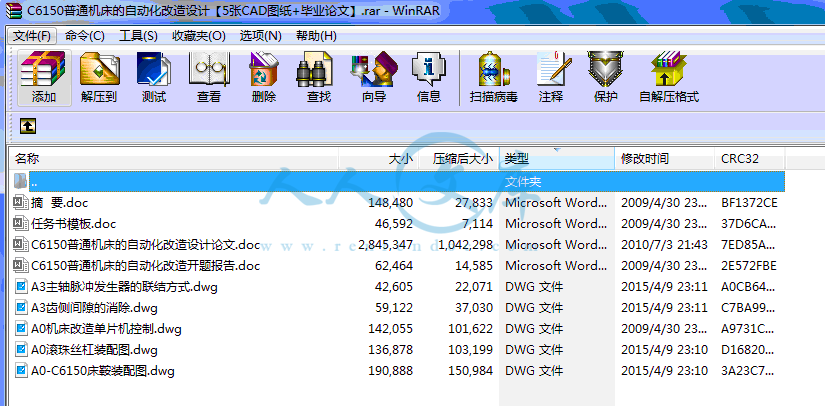This screenshot has height=406, width=825.
Task: Select A3主轴脉冲发生器的联结方式.dwg
Action: coord(124,287)
